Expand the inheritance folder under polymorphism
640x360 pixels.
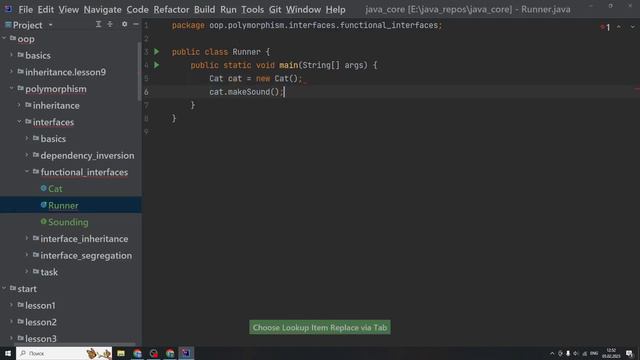click(x=19, y=105)
